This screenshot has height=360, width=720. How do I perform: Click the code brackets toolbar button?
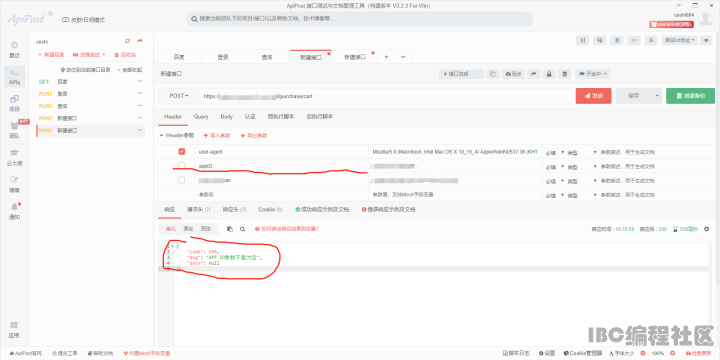pyautogui.click(x=634, y=40)
